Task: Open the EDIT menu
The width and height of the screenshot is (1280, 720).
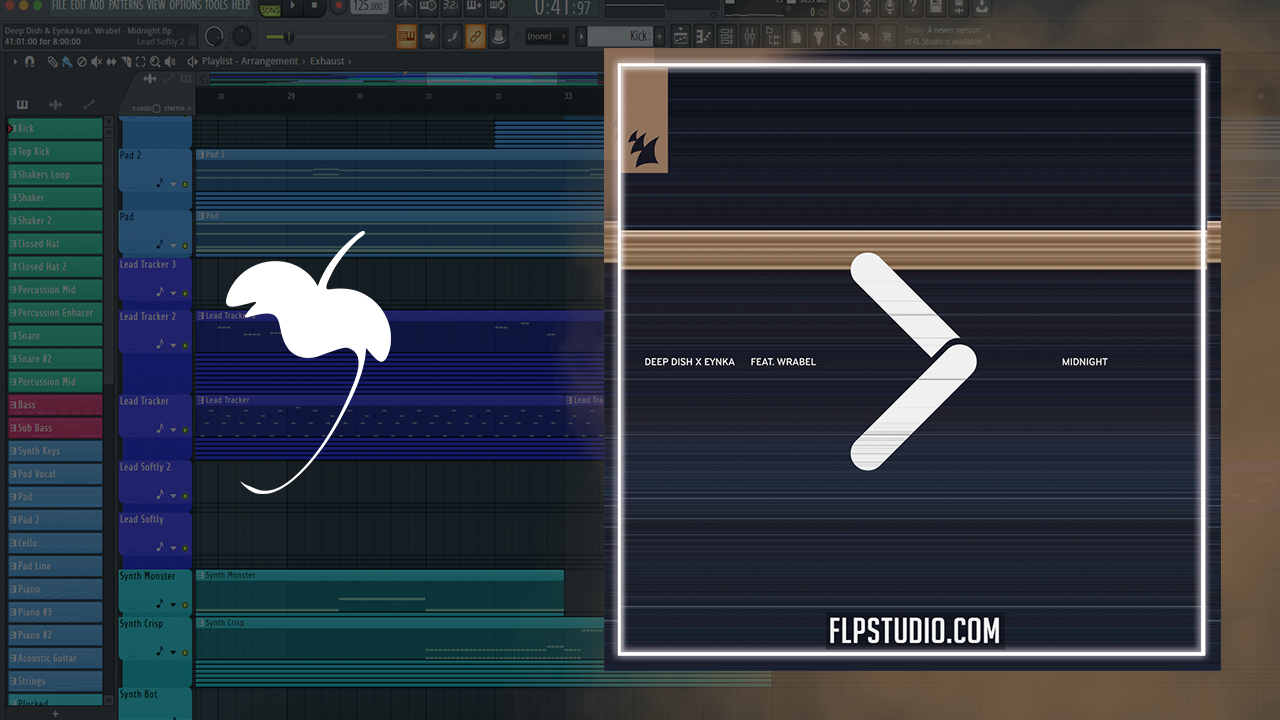Action: coord(78,5)
